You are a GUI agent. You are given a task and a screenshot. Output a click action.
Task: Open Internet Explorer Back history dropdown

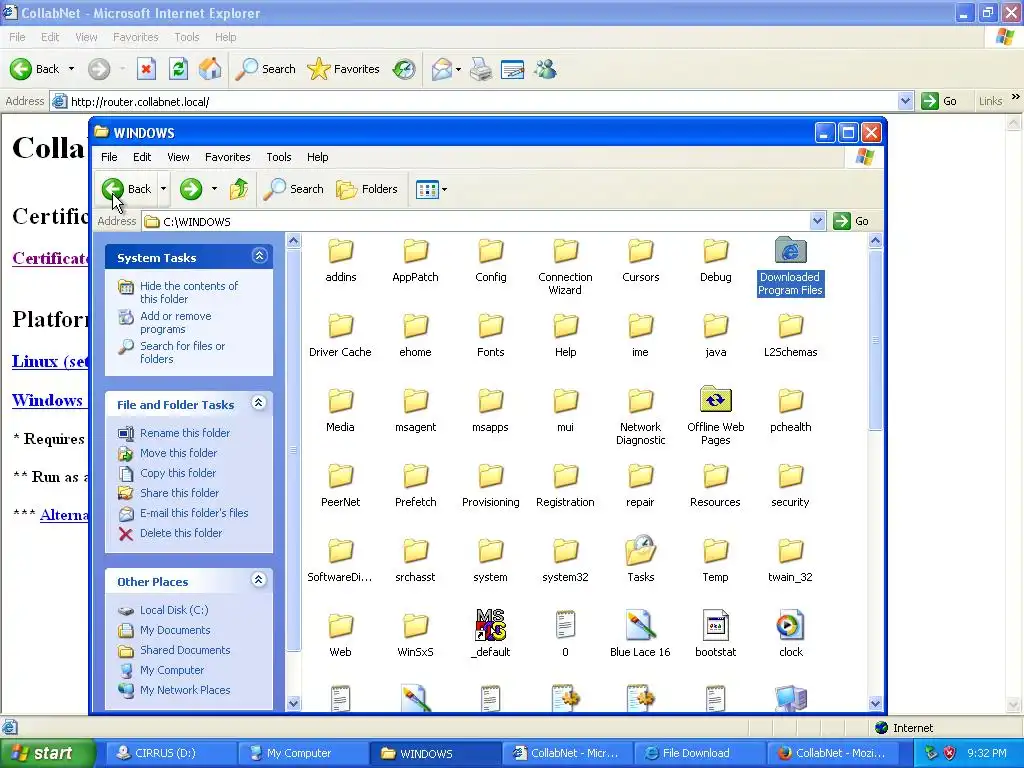[71, 69]
